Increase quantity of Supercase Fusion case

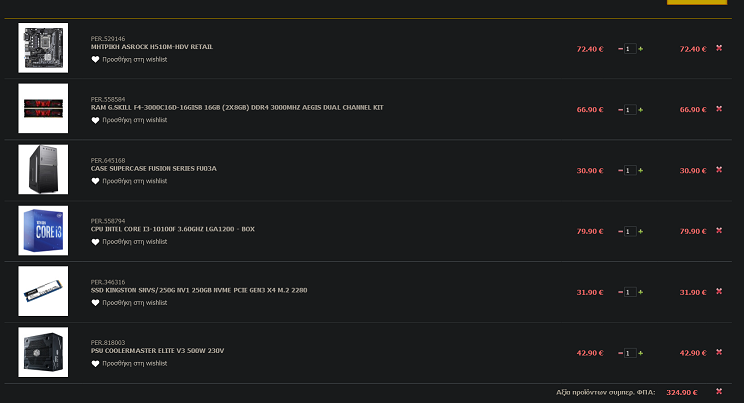[x=641, y=170]
